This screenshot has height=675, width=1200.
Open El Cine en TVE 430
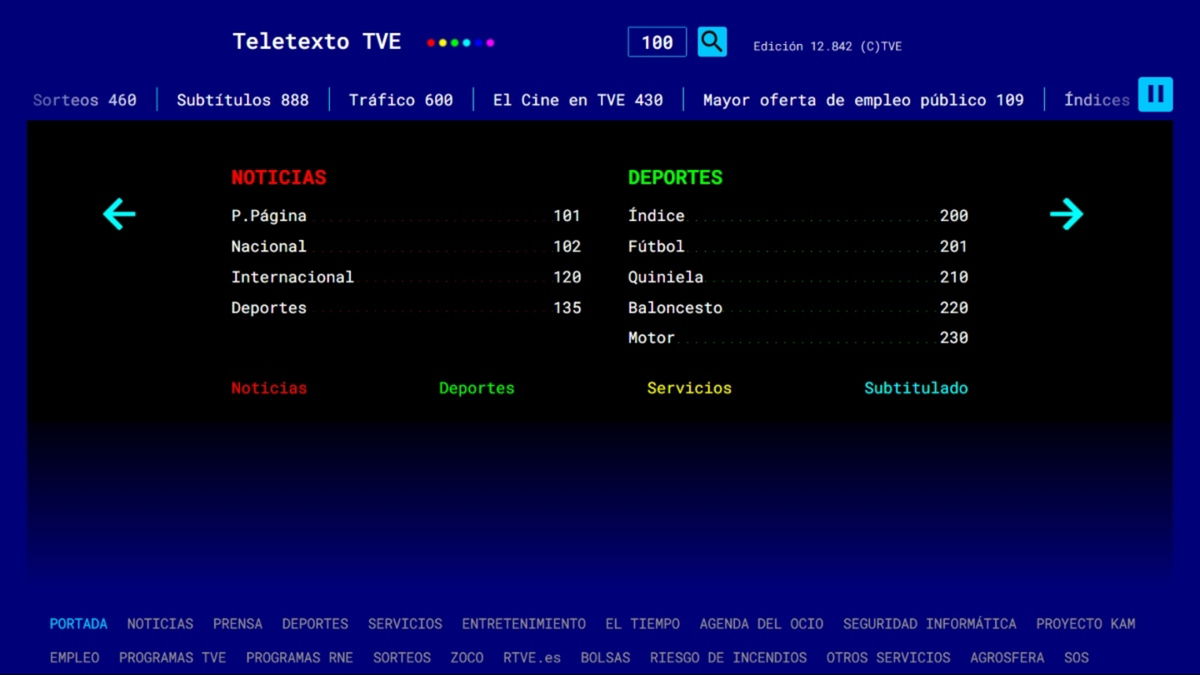577,99
